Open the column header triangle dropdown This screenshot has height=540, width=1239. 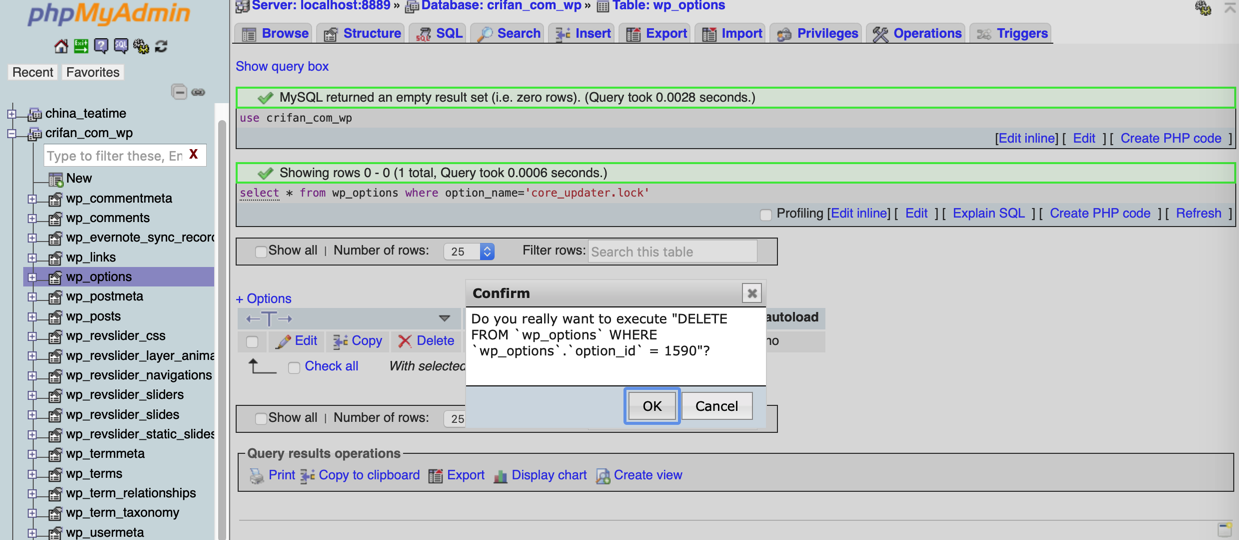click(444, 318)
